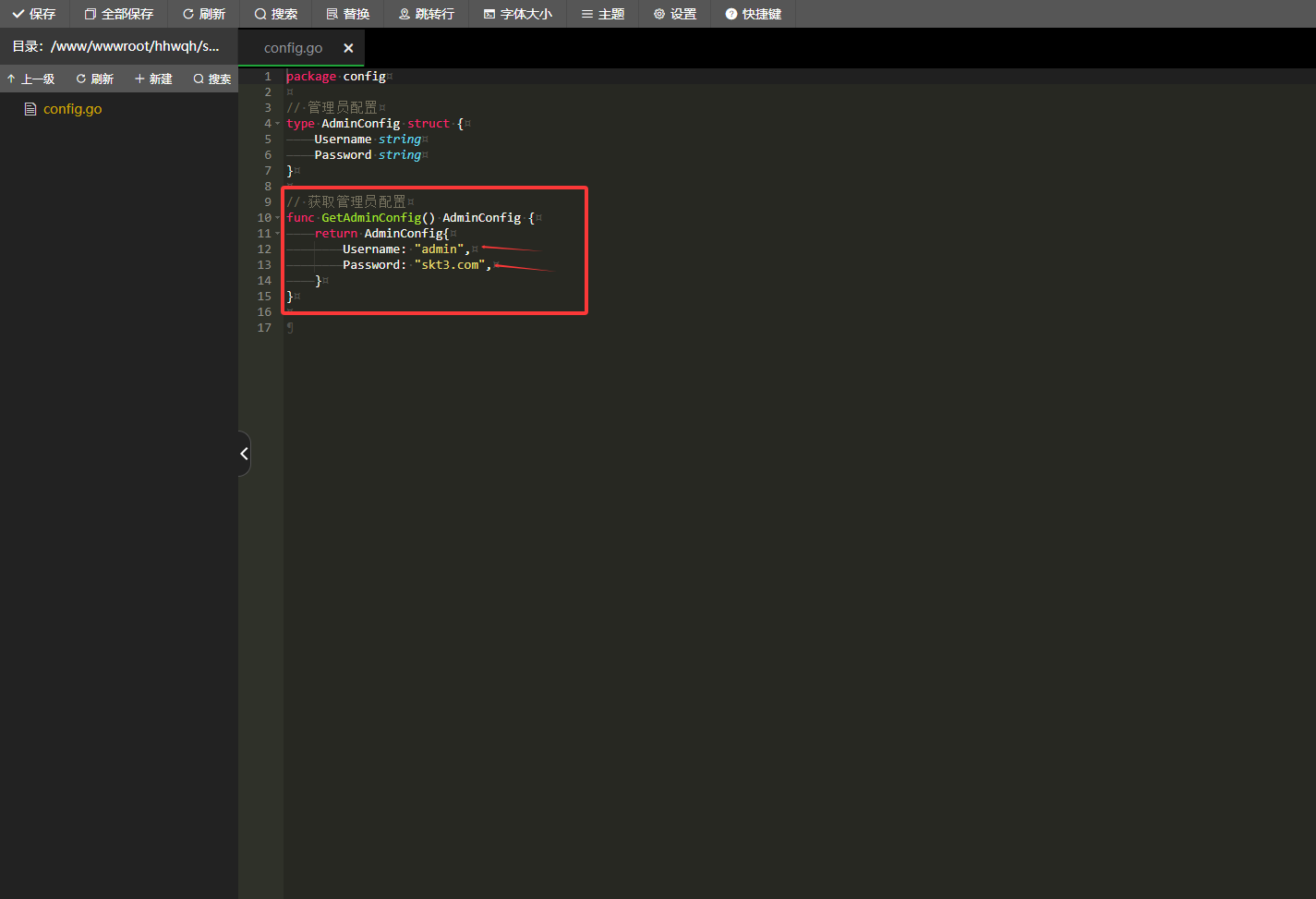The height and width of the screenshot is (899, 1316).
Task: Search files in sidebar panel
Action: 212,79
